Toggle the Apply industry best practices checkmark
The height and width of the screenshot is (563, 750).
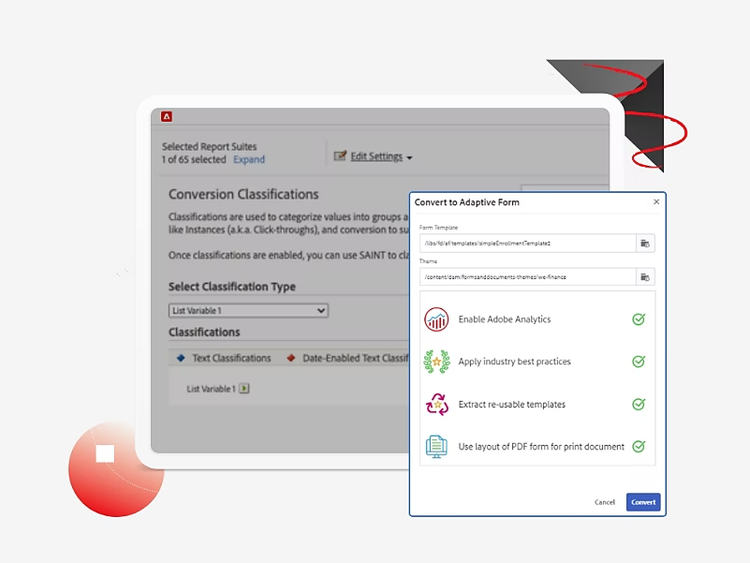tap(638, 362)
